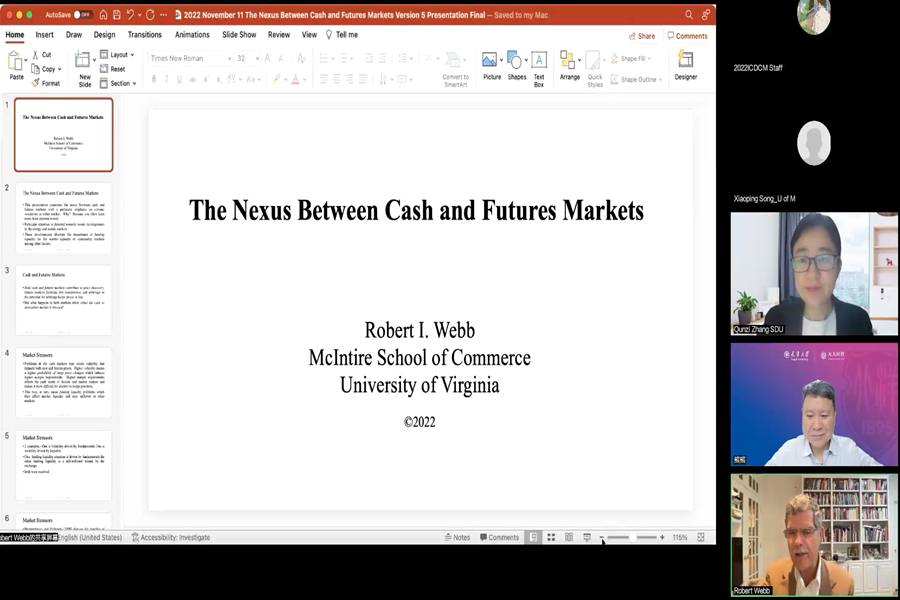Switch to Slide Sorter view
The height and width of the screenshot is (600, 900).
551,537
